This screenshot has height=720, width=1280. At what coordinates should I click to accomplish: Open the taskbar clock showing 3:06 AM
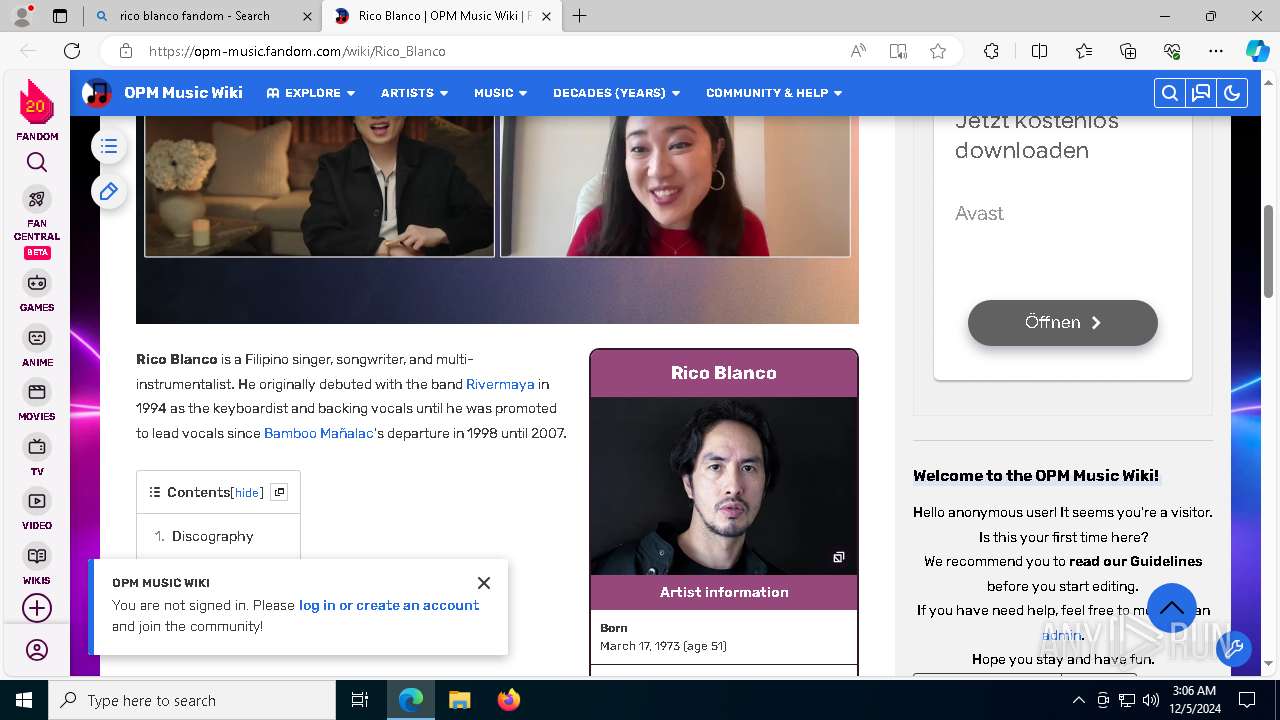(1193, 700)
